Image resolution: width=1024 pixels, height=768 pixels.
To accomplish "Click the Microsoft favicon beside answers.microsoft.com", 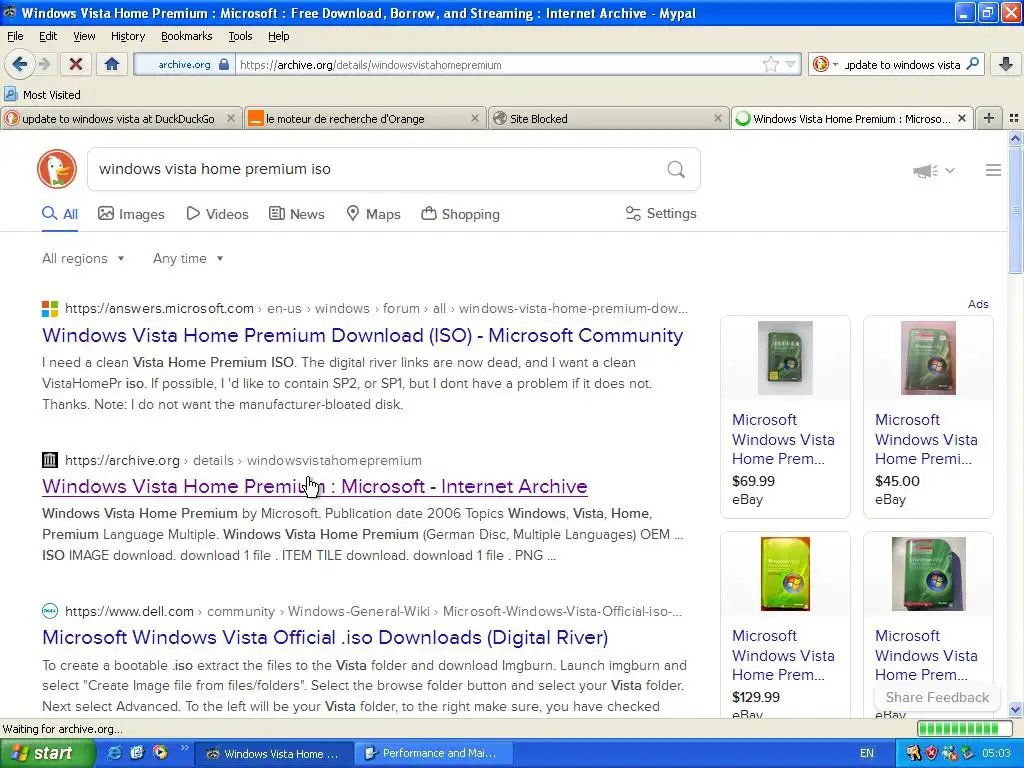I will click(50, 309).
